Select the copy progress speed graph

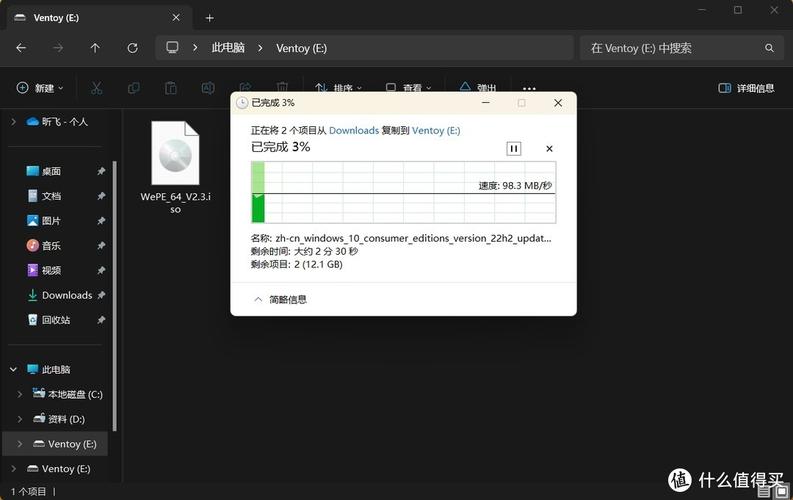(404, 192)
